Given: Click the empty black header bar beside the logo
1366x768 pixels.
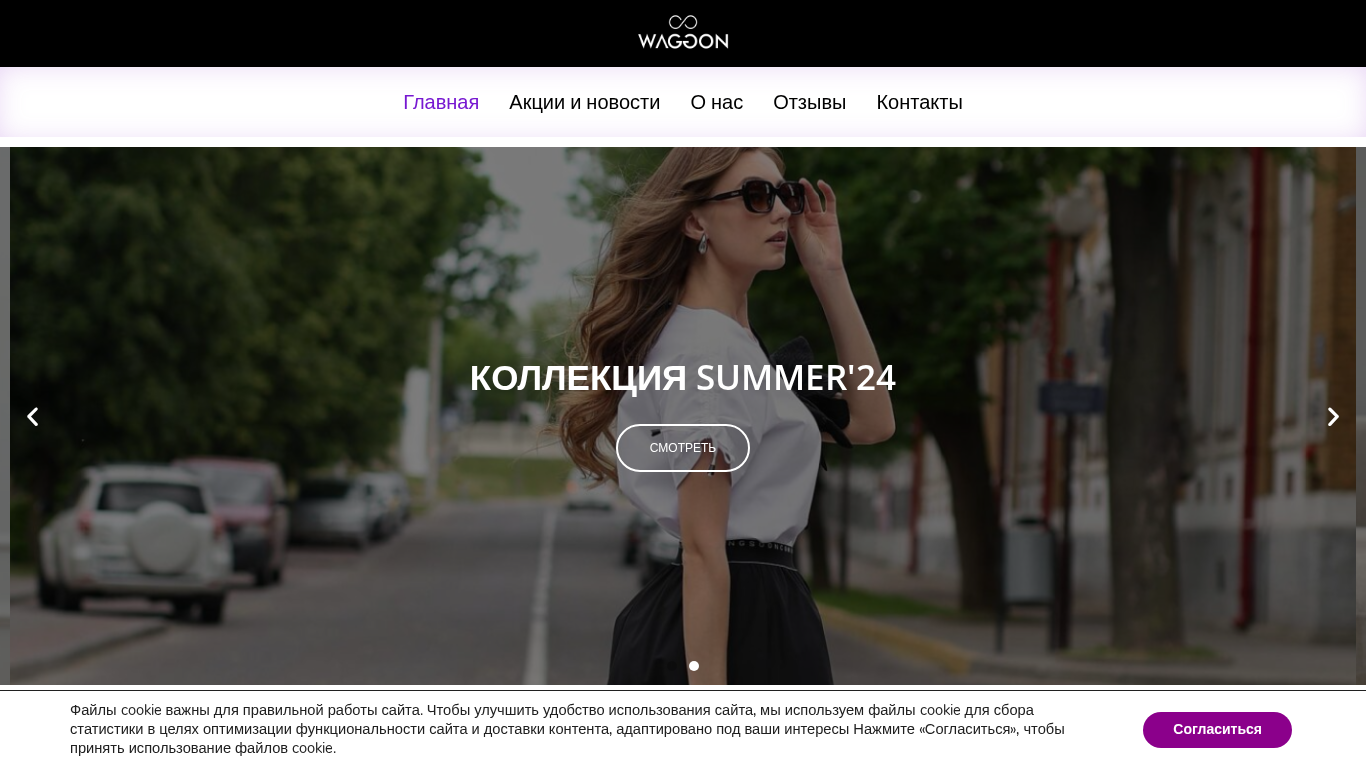Looking at the screenshot, I should (x=300, y=33).
